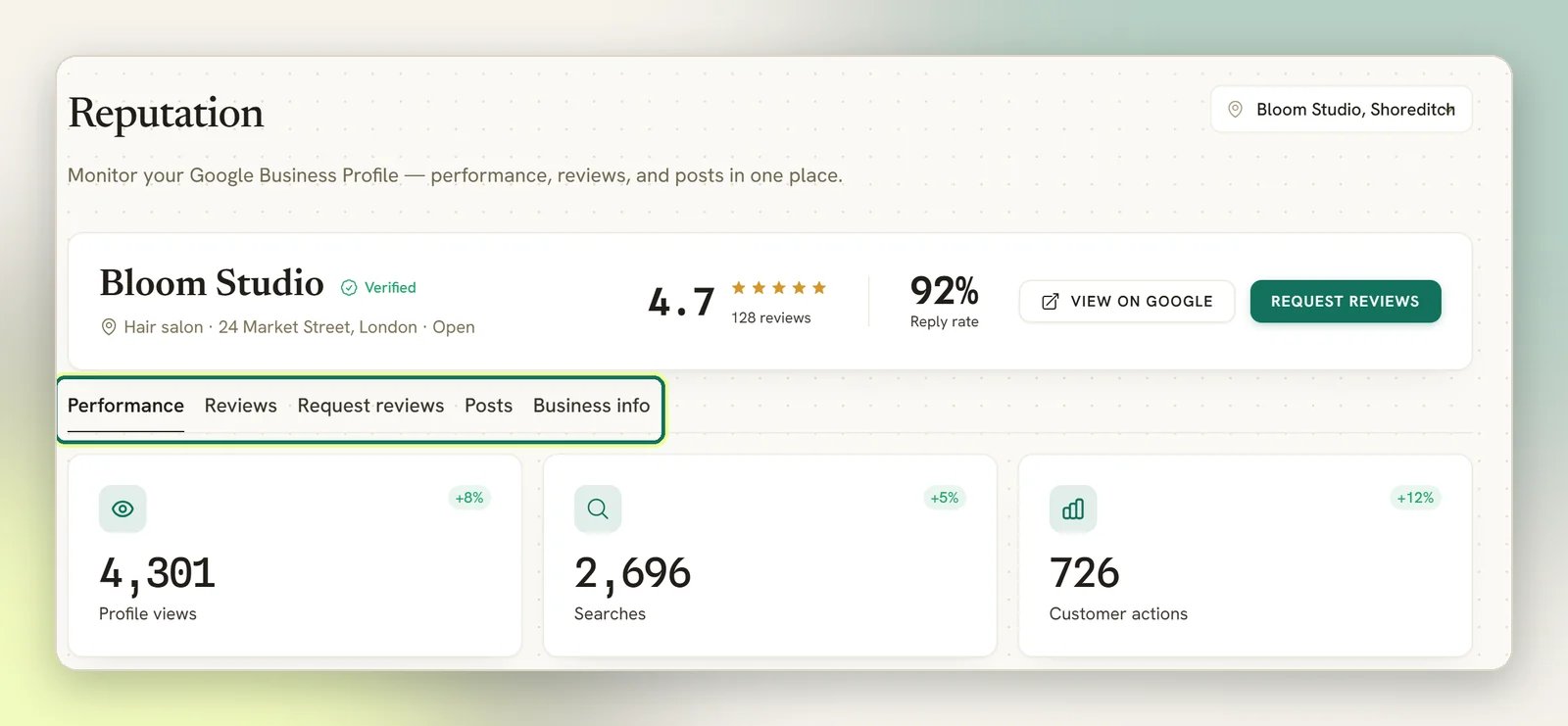Click the 4,301 profile views value

[x=157, y=573]
